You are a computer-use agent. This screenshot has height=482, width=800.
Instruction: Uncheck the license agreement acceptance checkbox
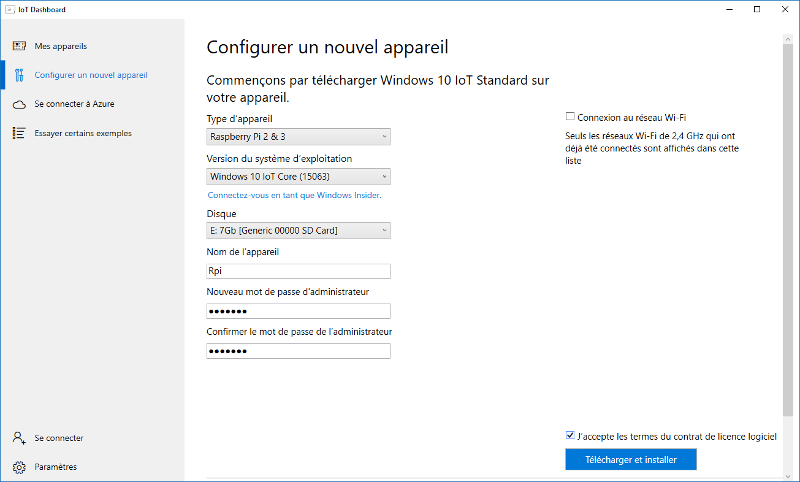[x=570, y=435]
